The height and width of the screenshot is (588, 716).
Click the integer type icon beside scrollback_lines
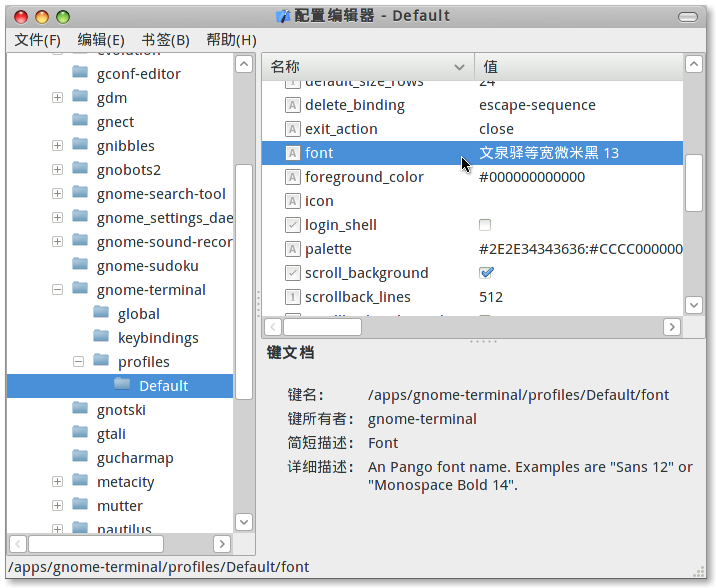[292, 297]
